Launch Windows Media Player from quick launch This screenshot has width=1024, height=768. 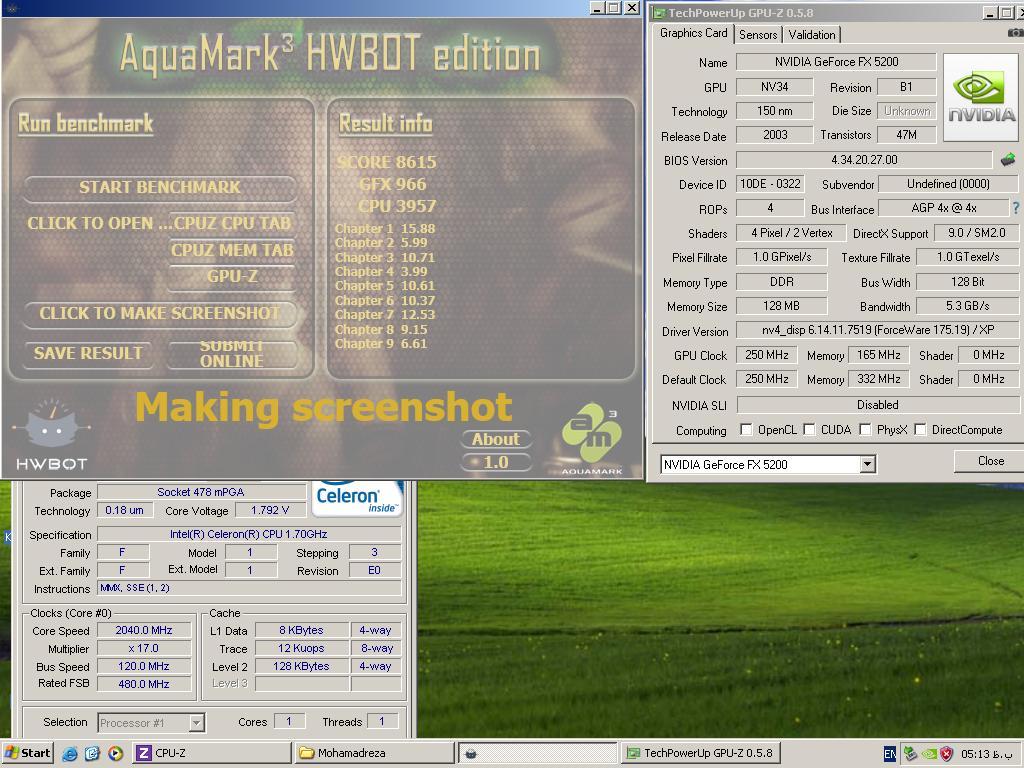click(x=115, y=753)
